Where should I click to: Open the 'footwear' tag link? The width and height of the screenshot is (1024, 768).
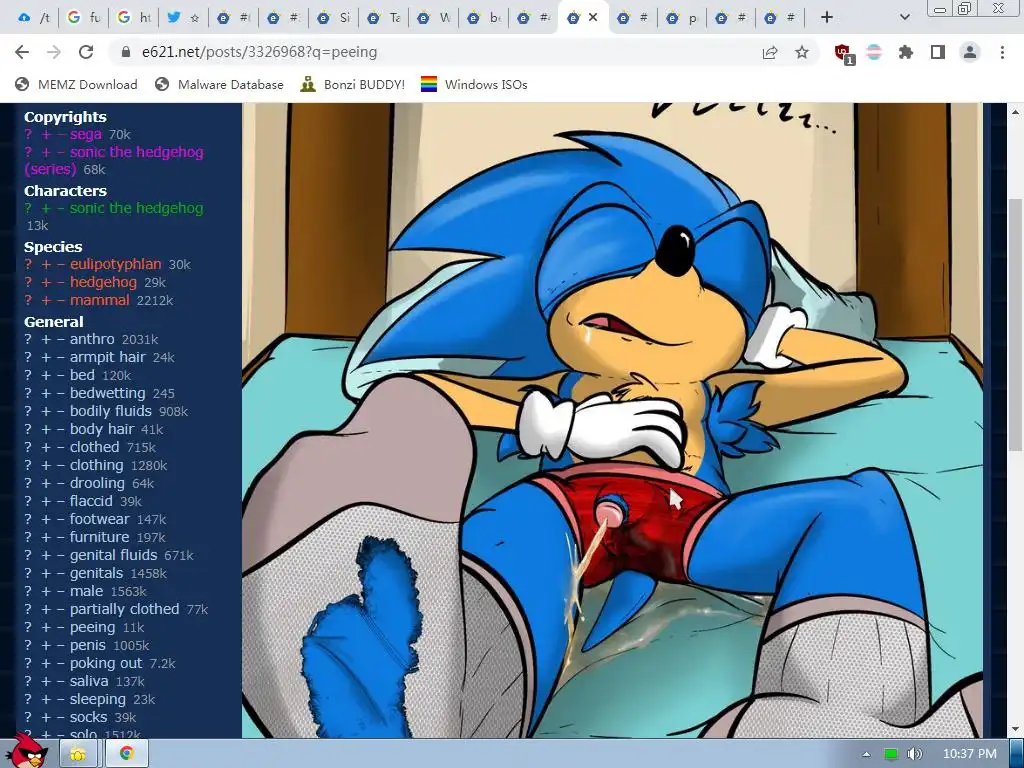click(x=99, y=519)
